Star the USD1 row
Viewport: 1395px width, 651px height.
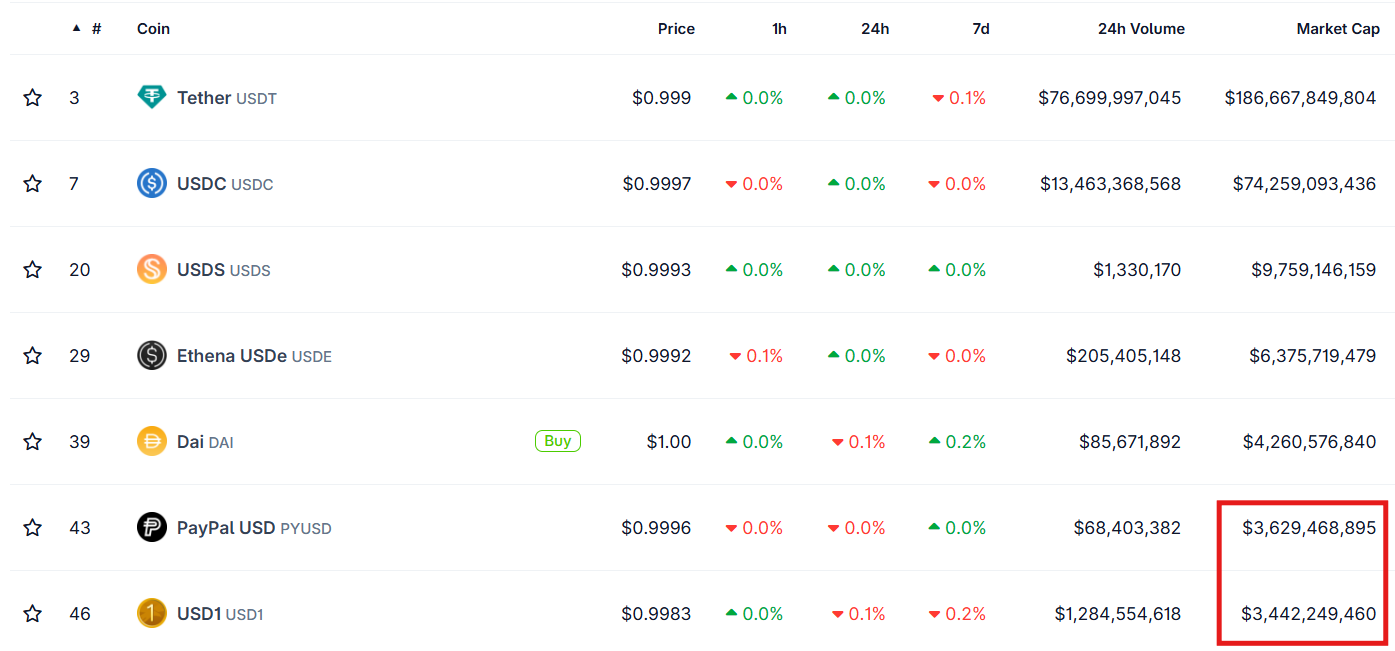[x=33, y=614]
